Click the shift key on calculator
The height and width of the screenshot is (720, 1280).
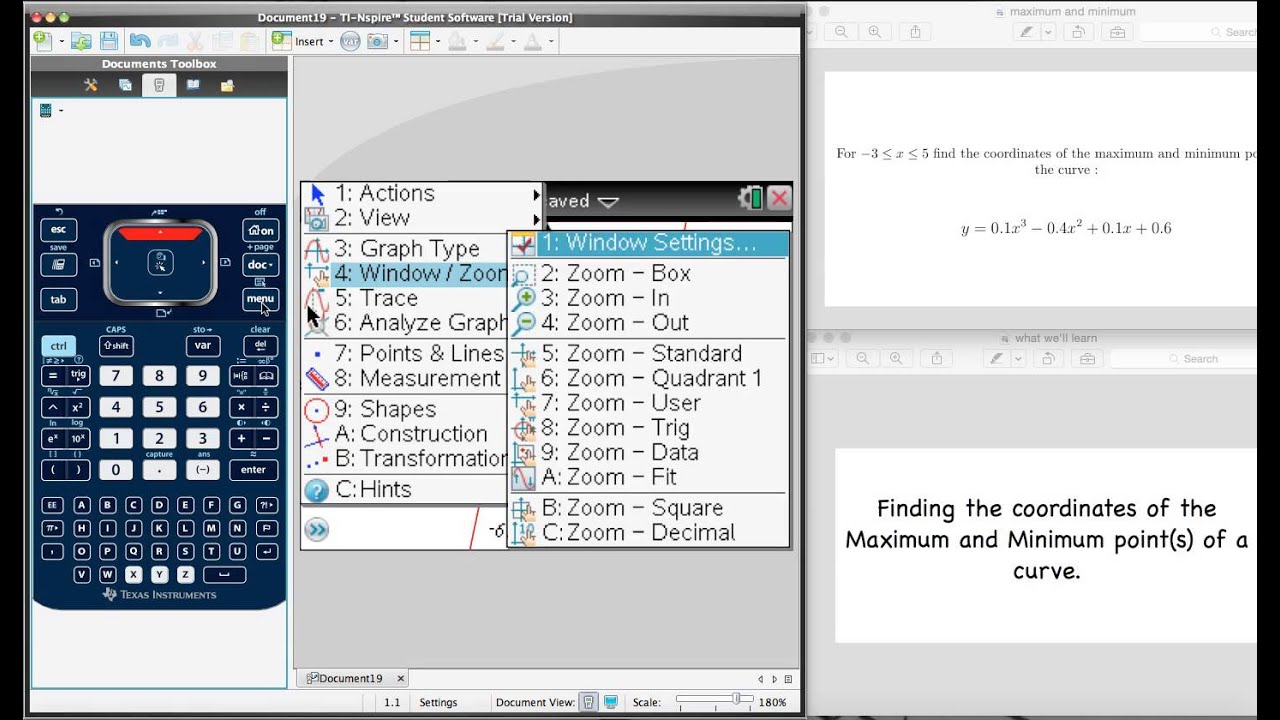(116, 346)
